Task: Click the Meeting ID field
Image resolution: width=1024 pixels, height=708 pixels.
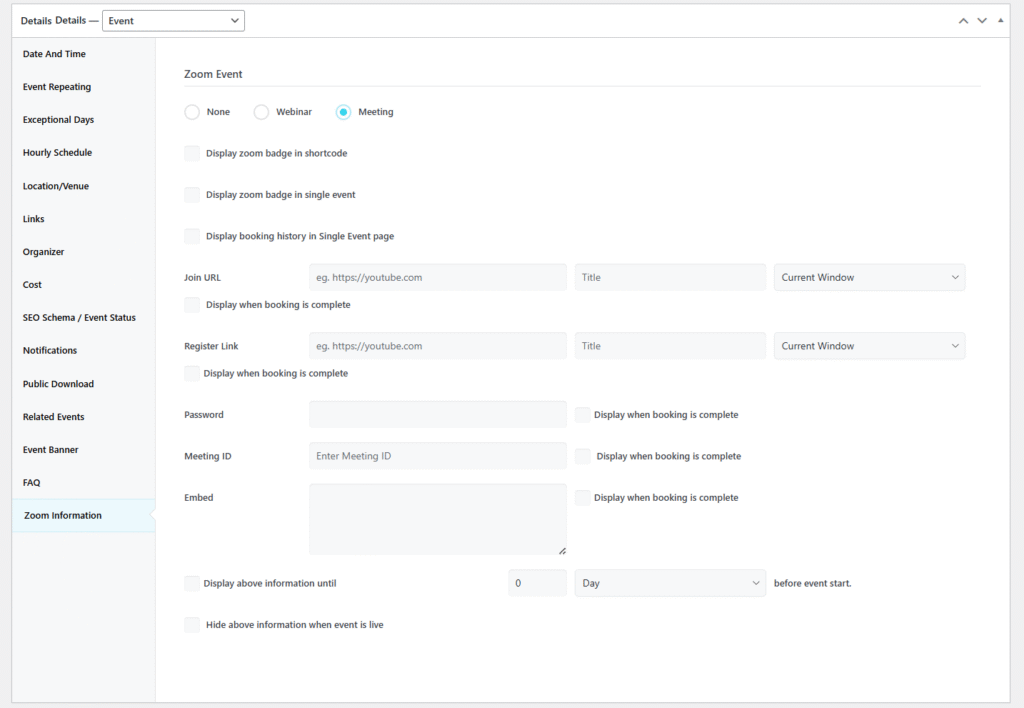Action: click(x=437, y=455)
